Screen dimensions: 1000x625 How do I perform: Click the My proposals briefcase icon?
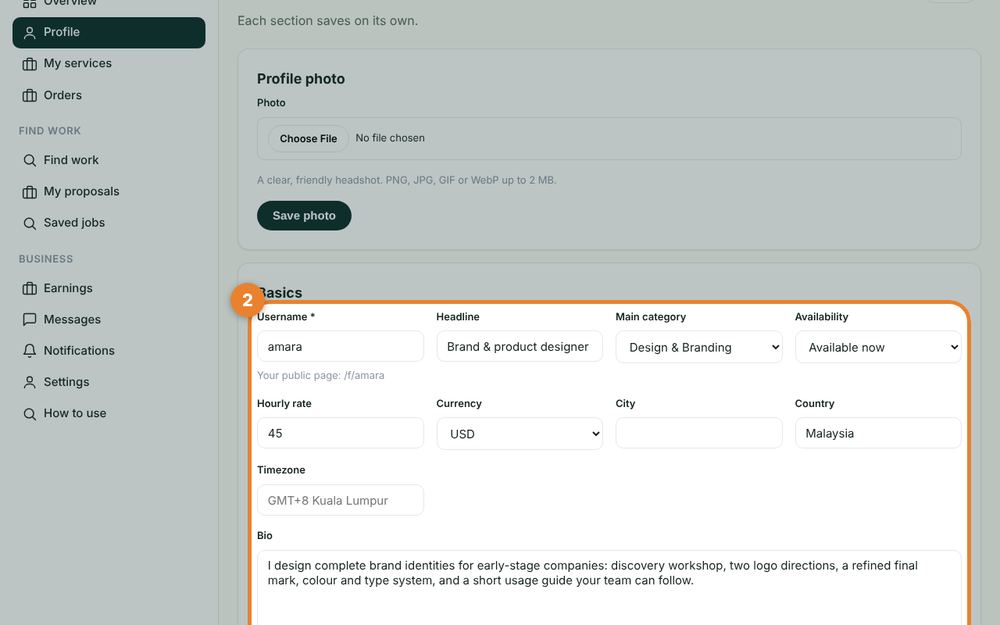pos(29,192)
